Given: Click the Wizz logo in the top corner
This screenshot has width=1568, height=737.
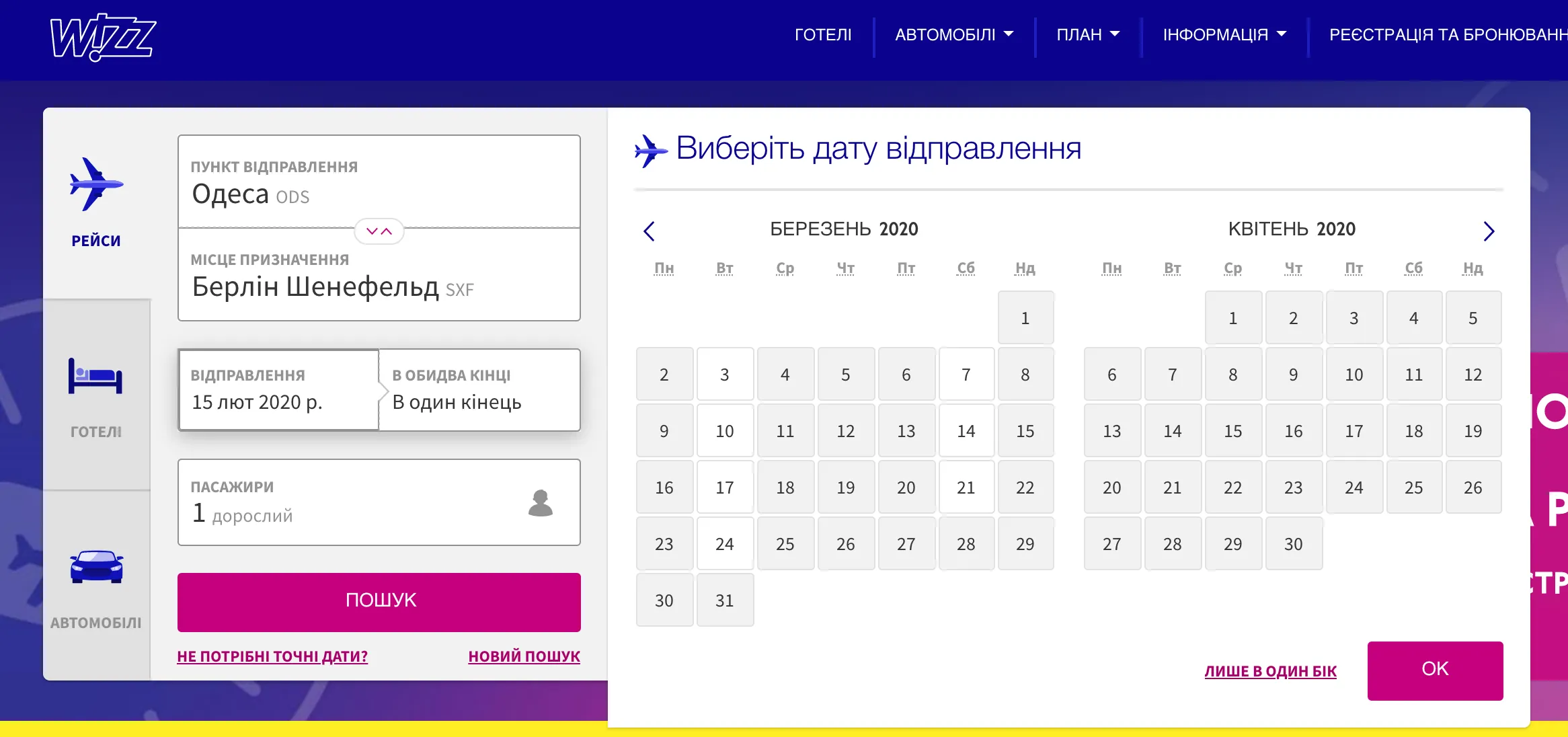Looking at the screenshot, I should click(102, 38).
